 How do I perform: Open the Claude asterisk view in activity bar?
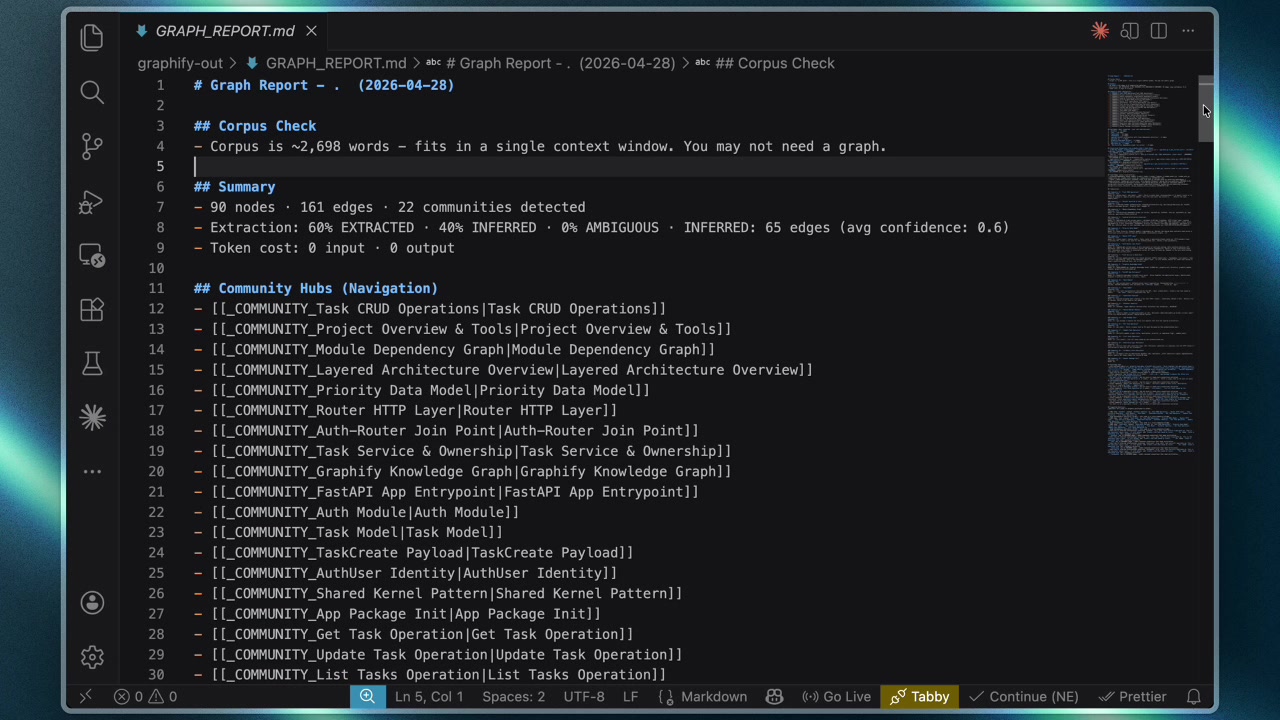(92, 418)
